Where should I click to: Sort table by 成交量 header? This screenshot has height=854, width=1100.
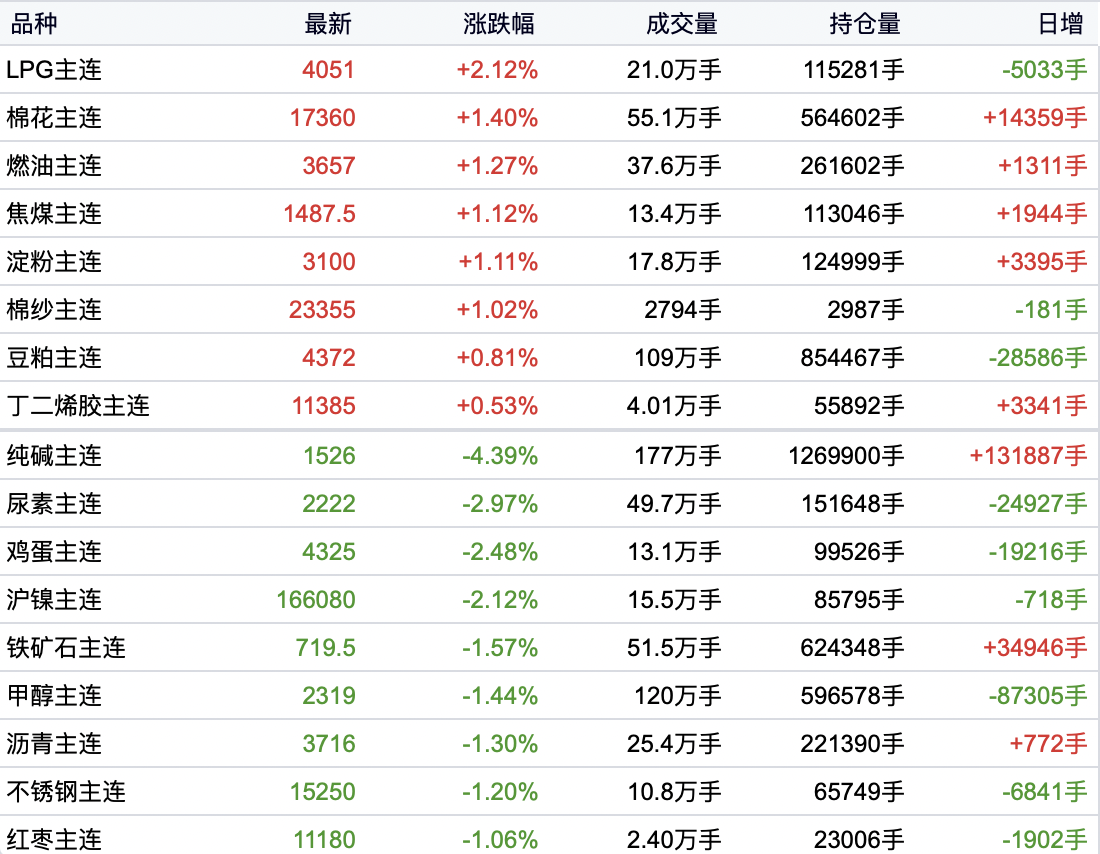pyautogui.click(x=682, y=24)
